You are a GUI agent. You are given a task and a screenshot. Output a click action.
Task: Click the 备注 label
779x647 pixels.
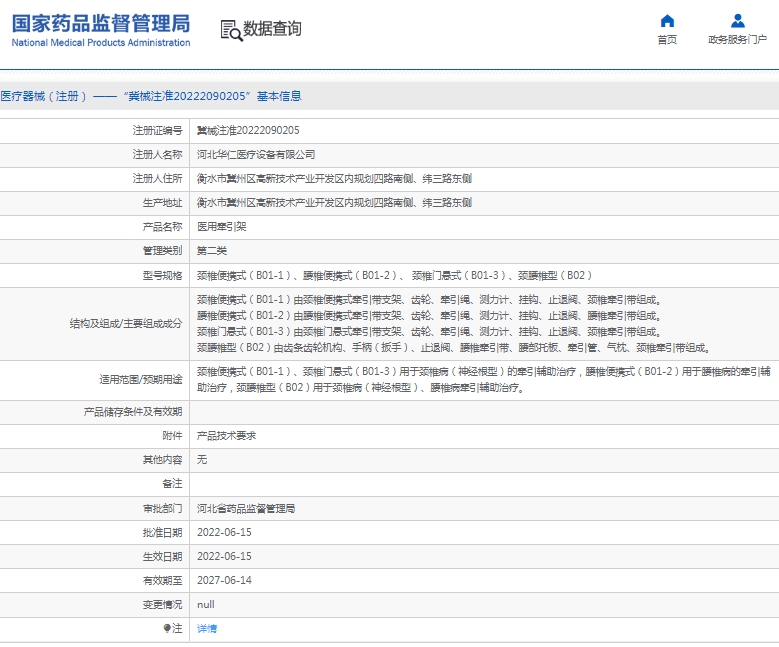(172, 484)
